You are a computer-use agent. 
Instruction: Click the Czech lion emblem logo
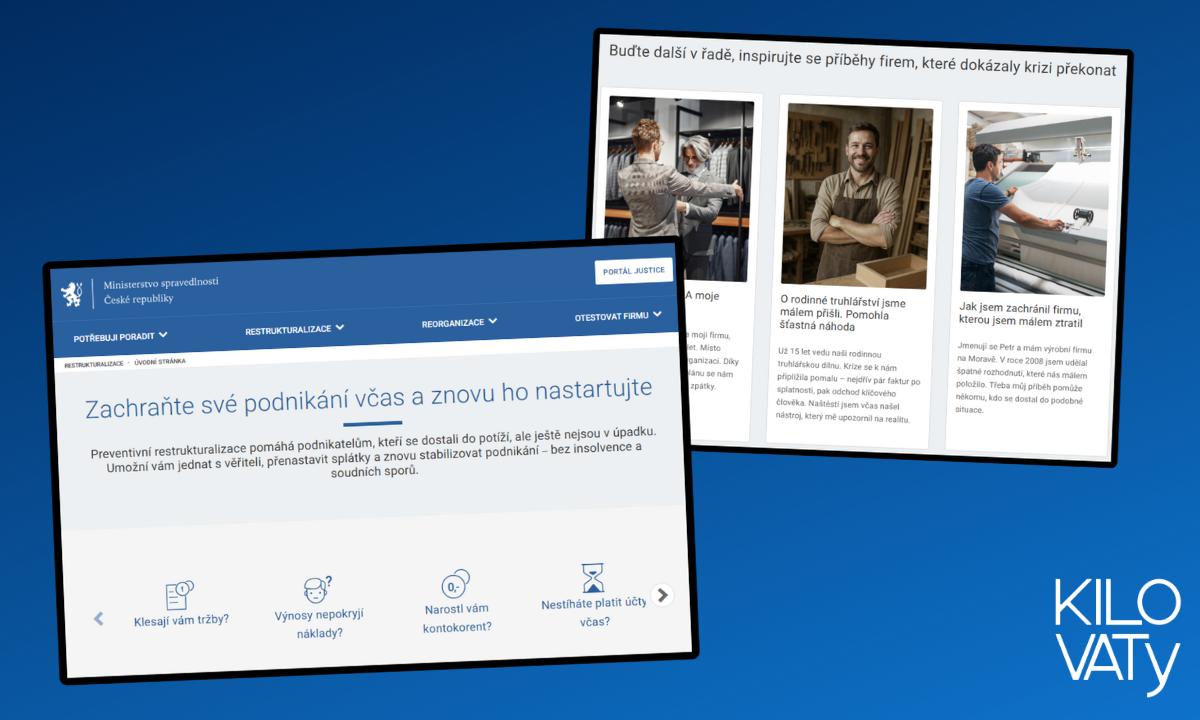[x=72, y=294]
